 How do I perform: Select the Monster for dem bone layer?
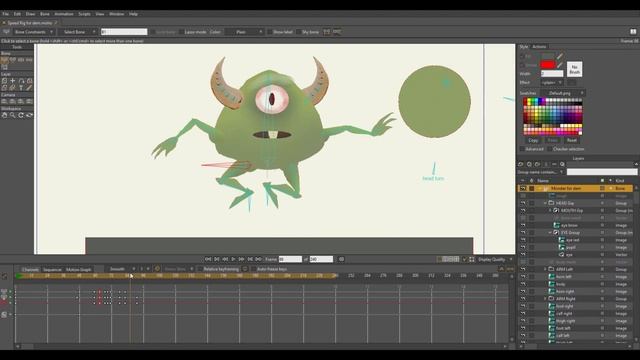point(576,188)
